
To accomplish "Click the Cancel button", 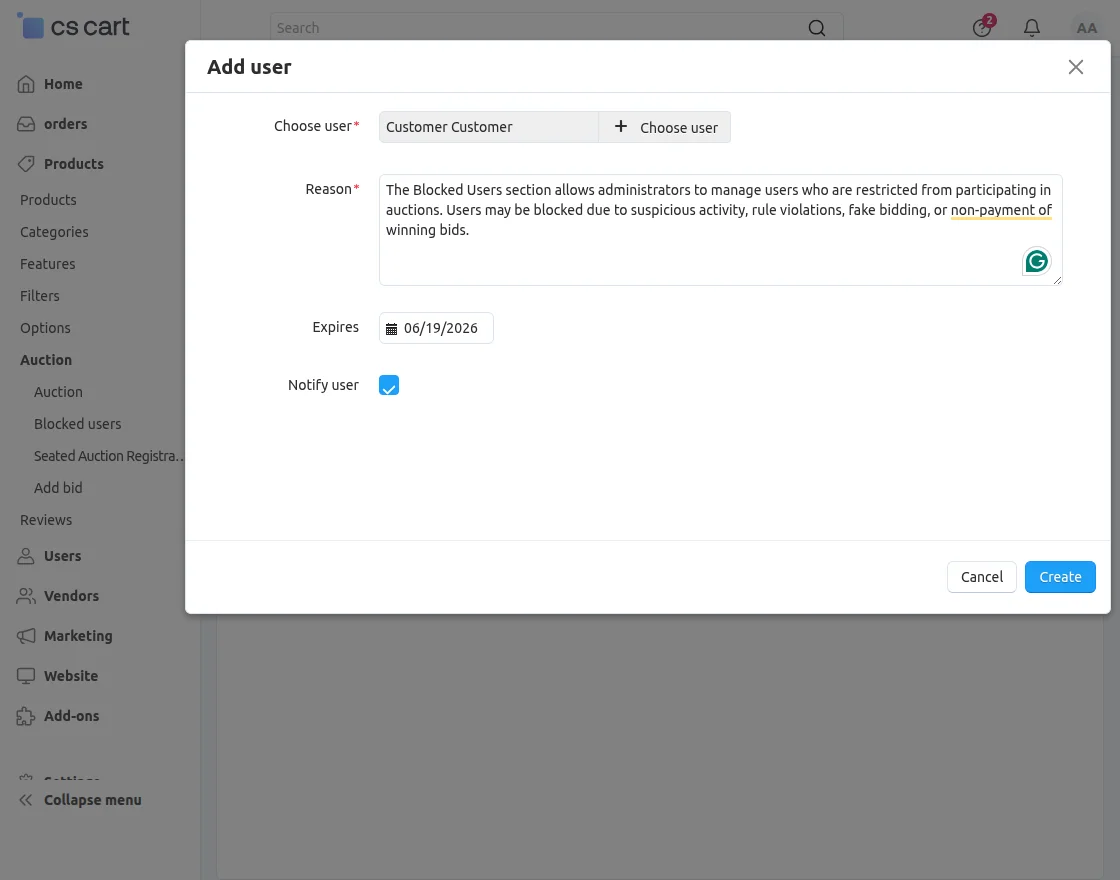I will click(x=981, y=576).
